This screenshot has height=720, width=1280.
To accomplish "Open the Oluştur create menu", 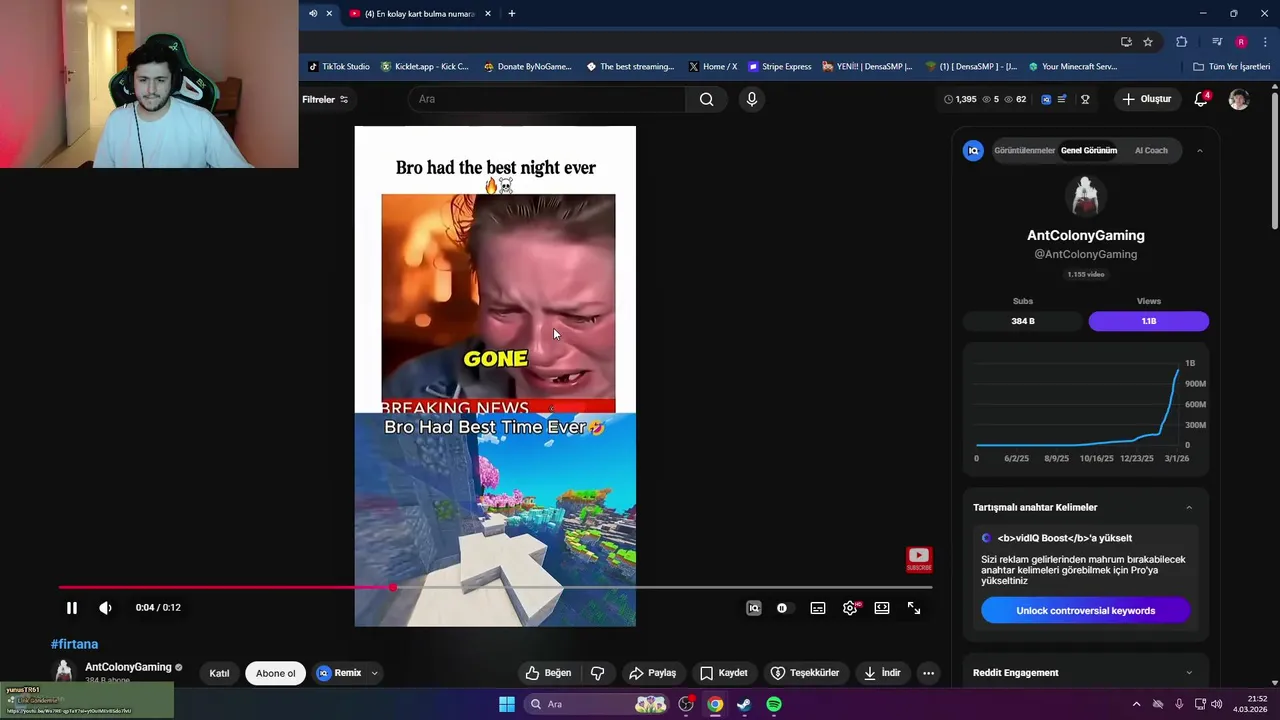I will 1146,99.
